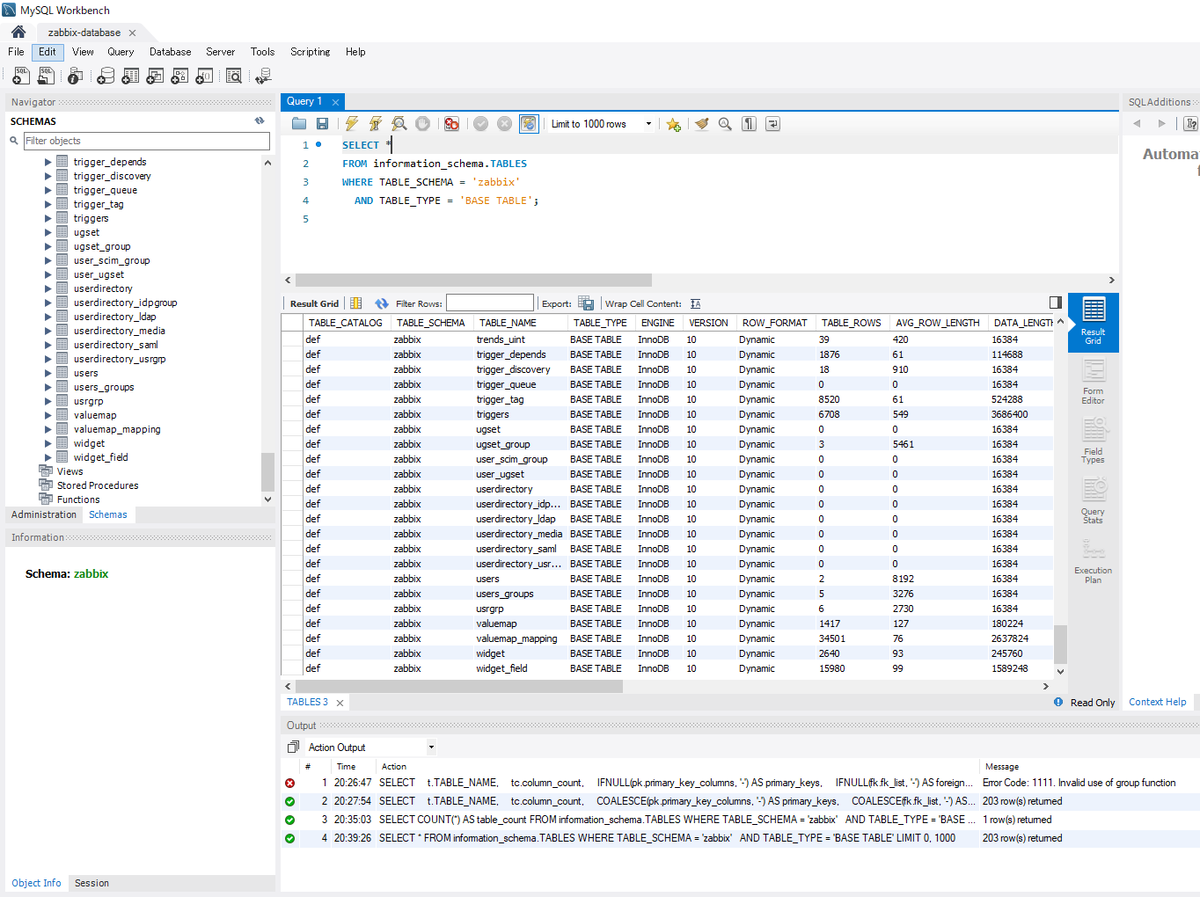This screenshot has height=897, width=1200.
Task: Export the recordset to a file
Action: coord(586,303)
